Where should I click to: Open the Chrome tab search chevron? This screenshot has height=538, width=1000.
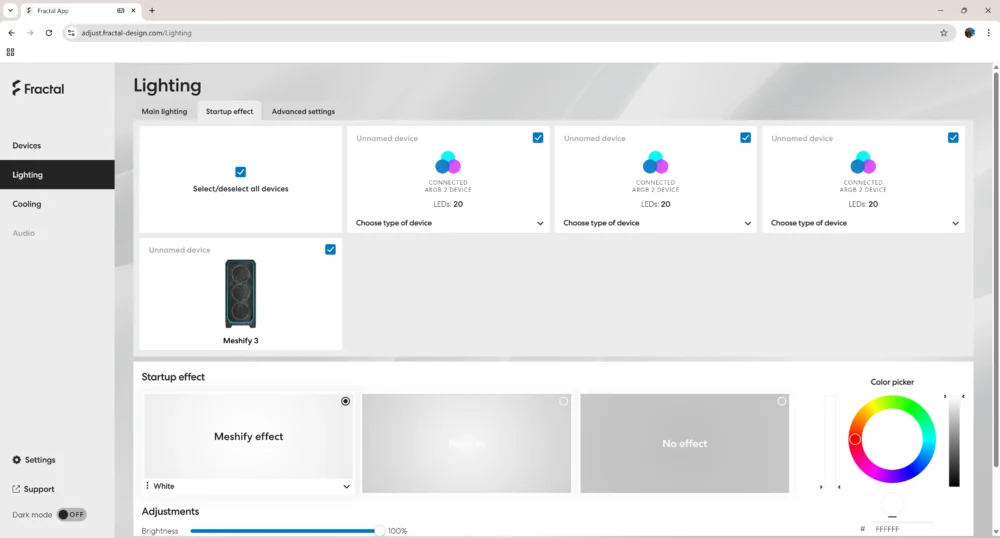point(10,10)
